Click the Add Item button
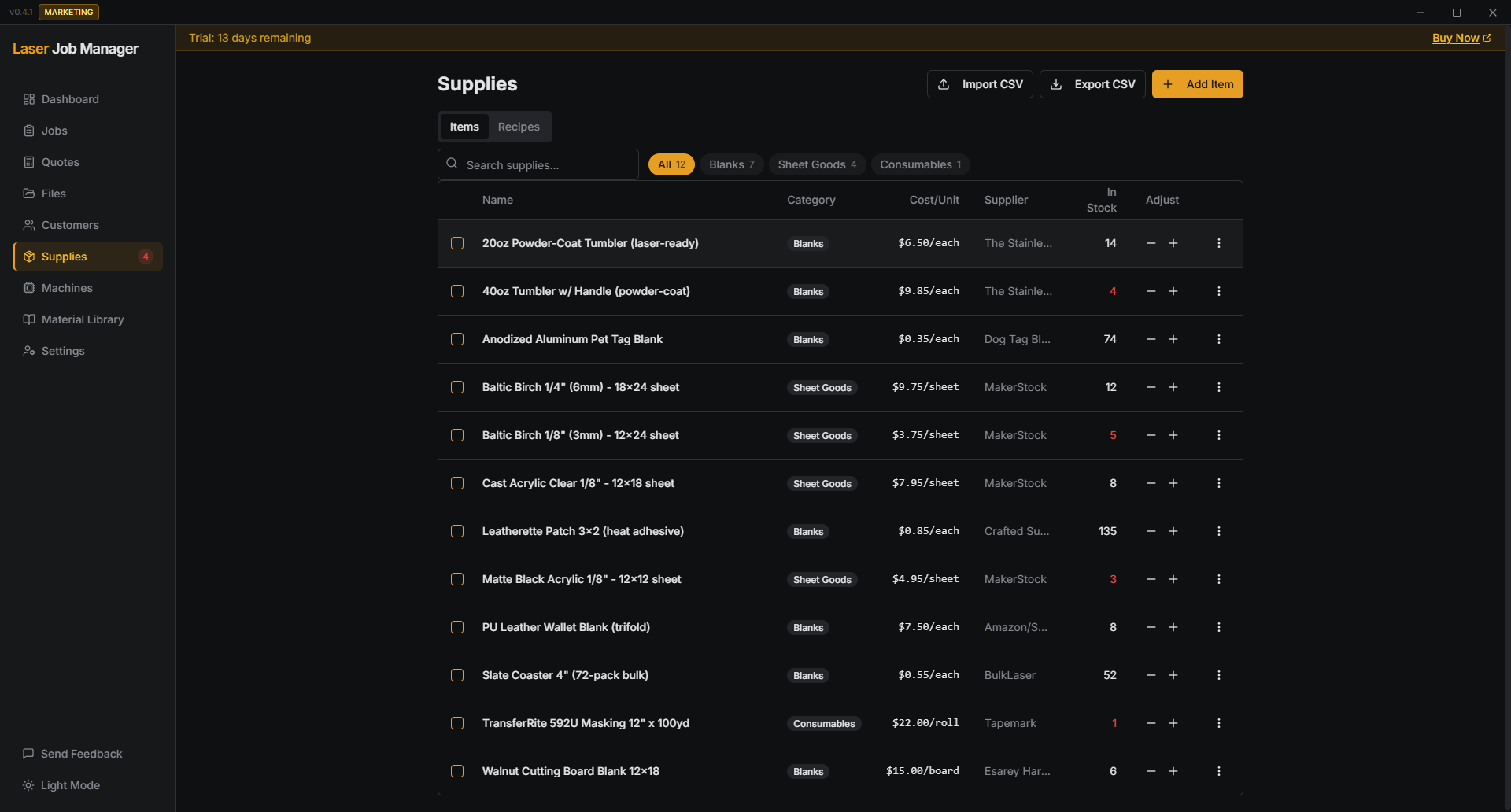 coord(1197,84)
